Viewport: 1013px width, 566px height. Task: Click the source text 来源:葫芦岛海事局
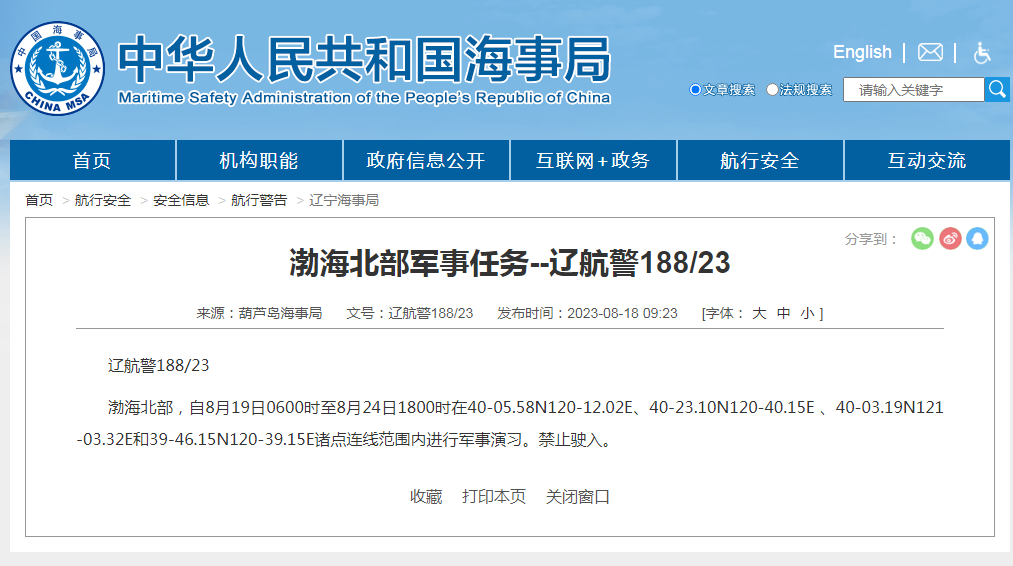click(259, 313)
